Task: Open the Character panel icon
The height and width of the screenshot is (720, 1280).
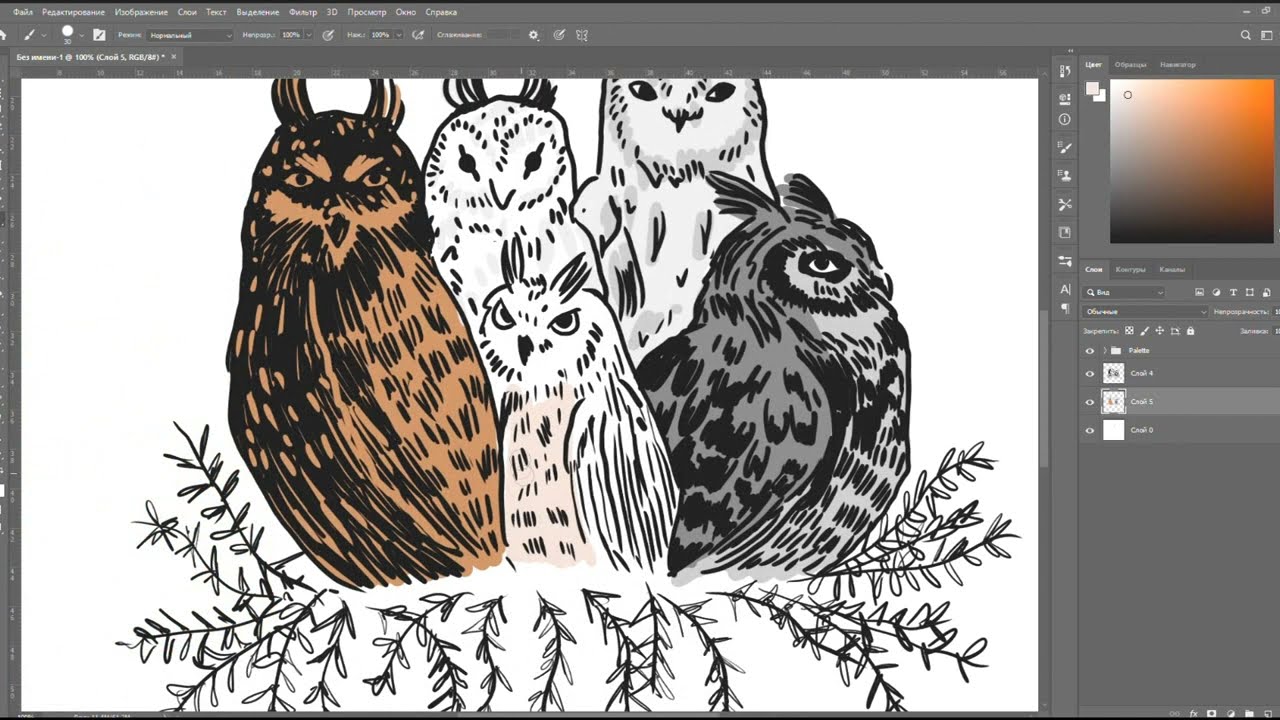Action: [1065, 289]
